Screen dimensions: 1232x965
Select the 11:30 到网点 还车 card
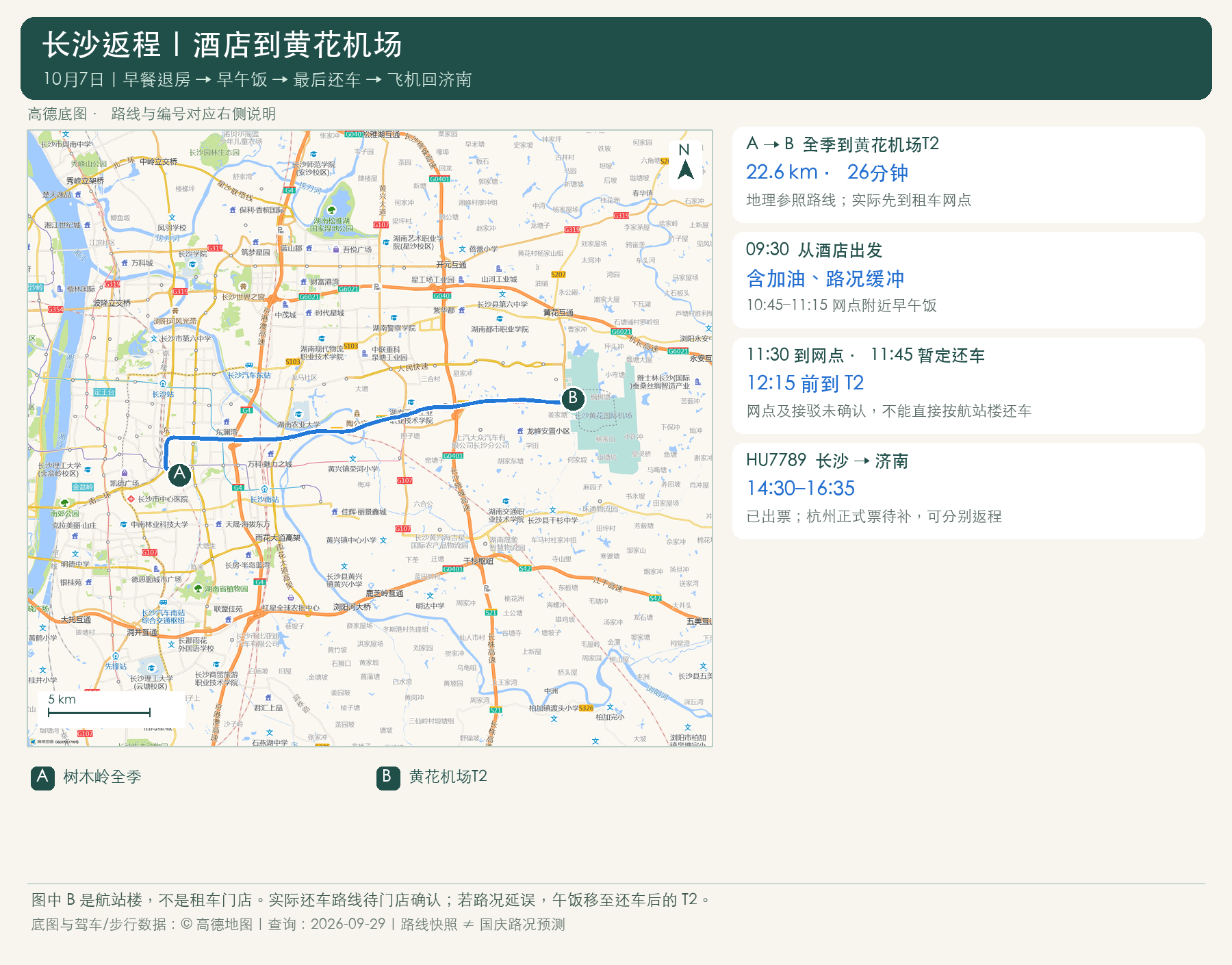pyautogui.click(x=968, y=385)
